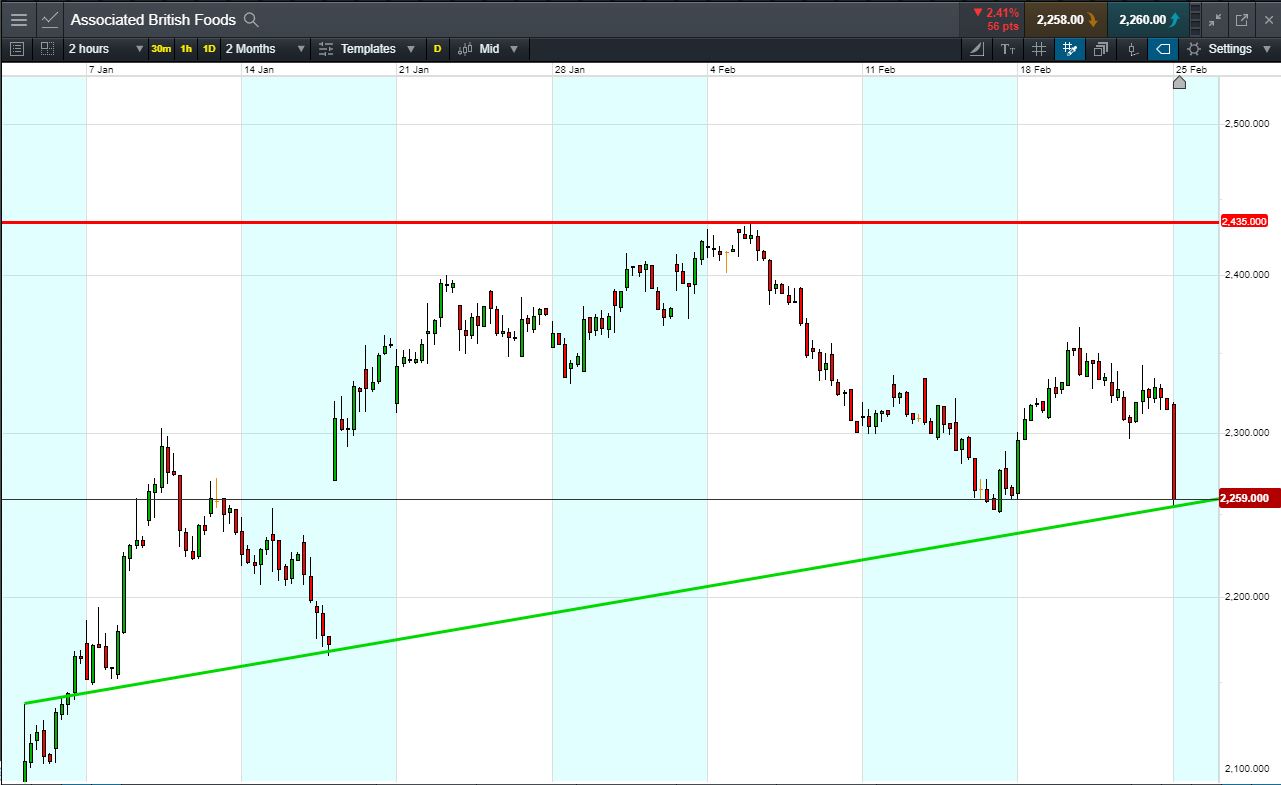The height and width of the screenshot is (785, 1281).
Task: Click the 28 Jan date label
Action: click(569, 69)
